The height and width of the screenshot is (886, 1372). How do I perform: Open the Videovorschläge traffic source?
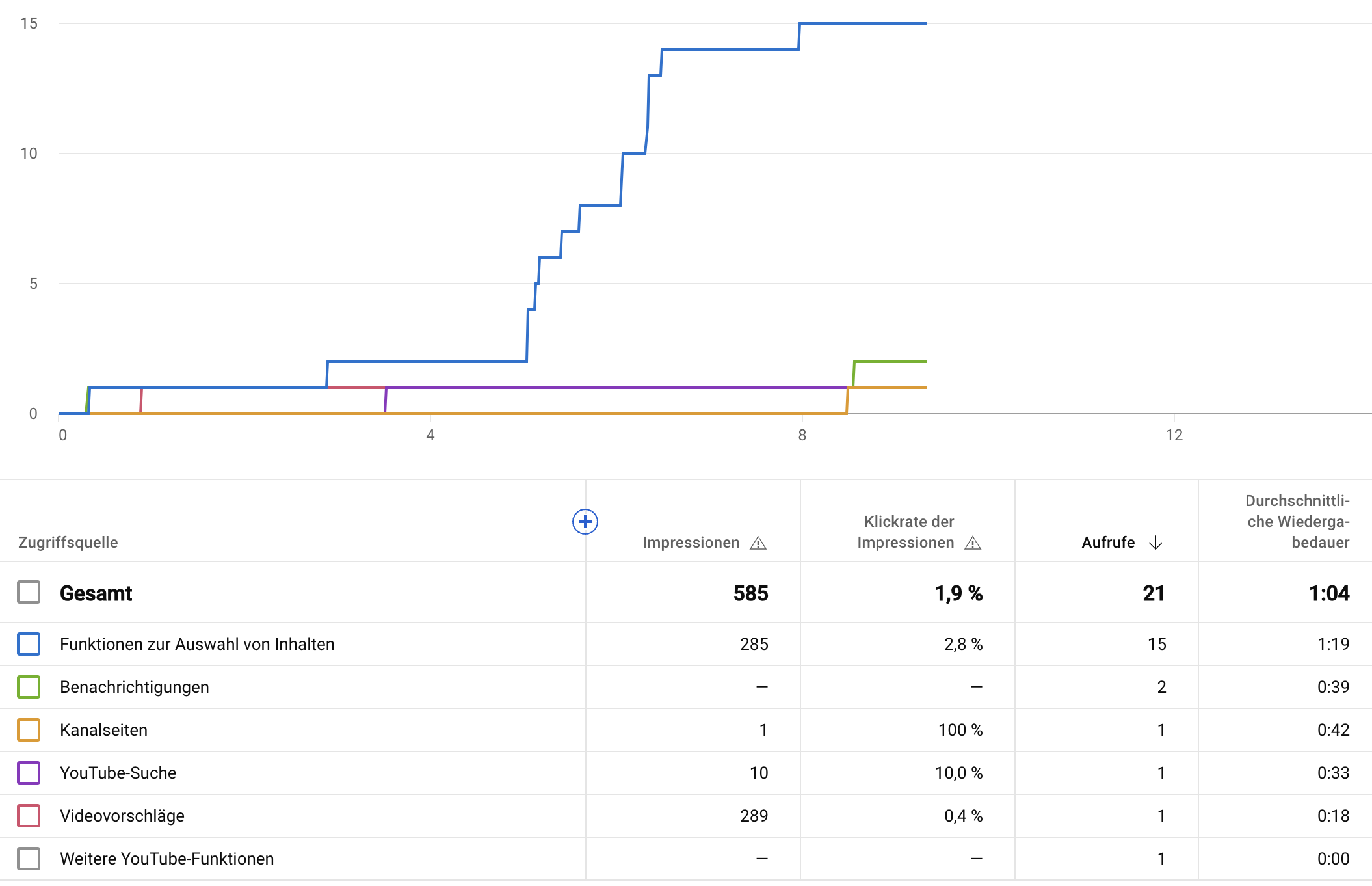pos(122,816)
